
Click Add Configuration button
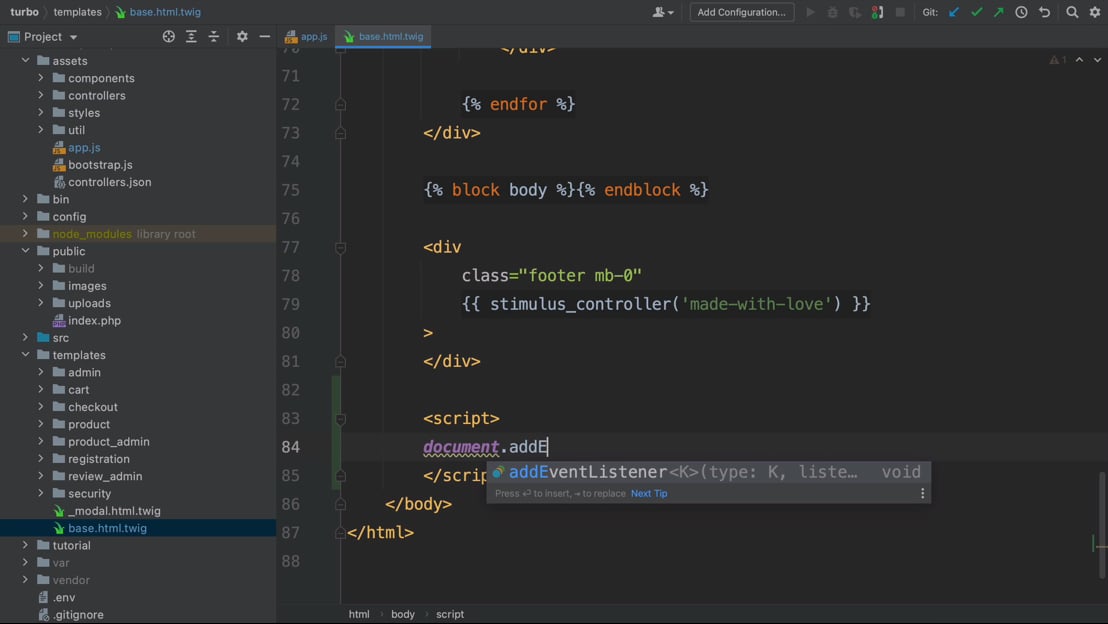[x=741, y=12]
